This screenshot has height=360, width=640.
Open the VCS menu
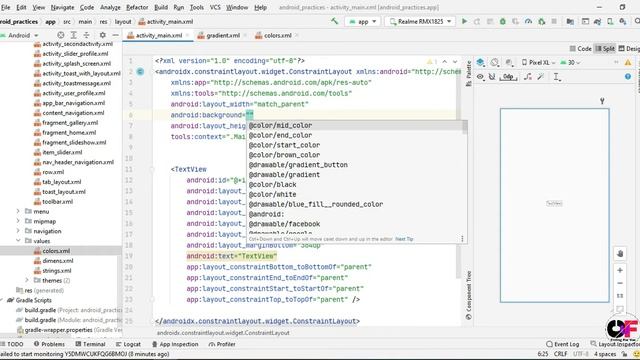point(215,7)
